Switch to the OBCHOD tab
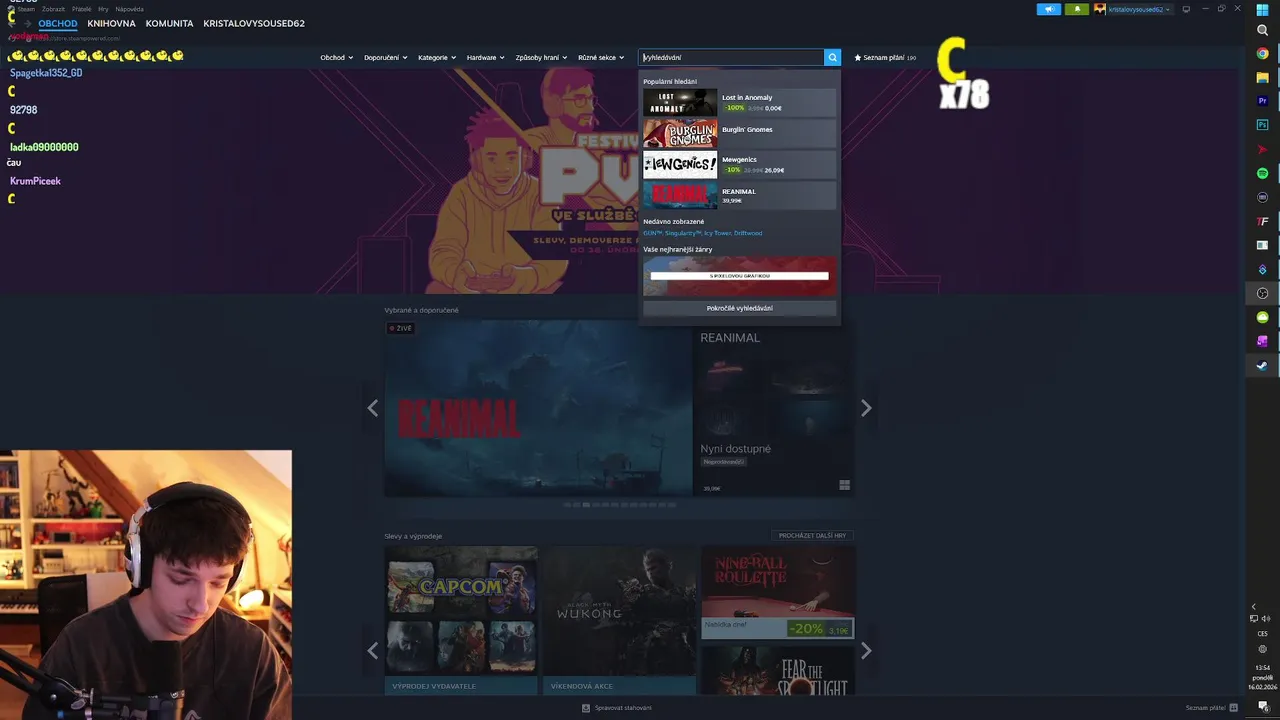This screenshot has height=720, width=1280. point(58,23)
